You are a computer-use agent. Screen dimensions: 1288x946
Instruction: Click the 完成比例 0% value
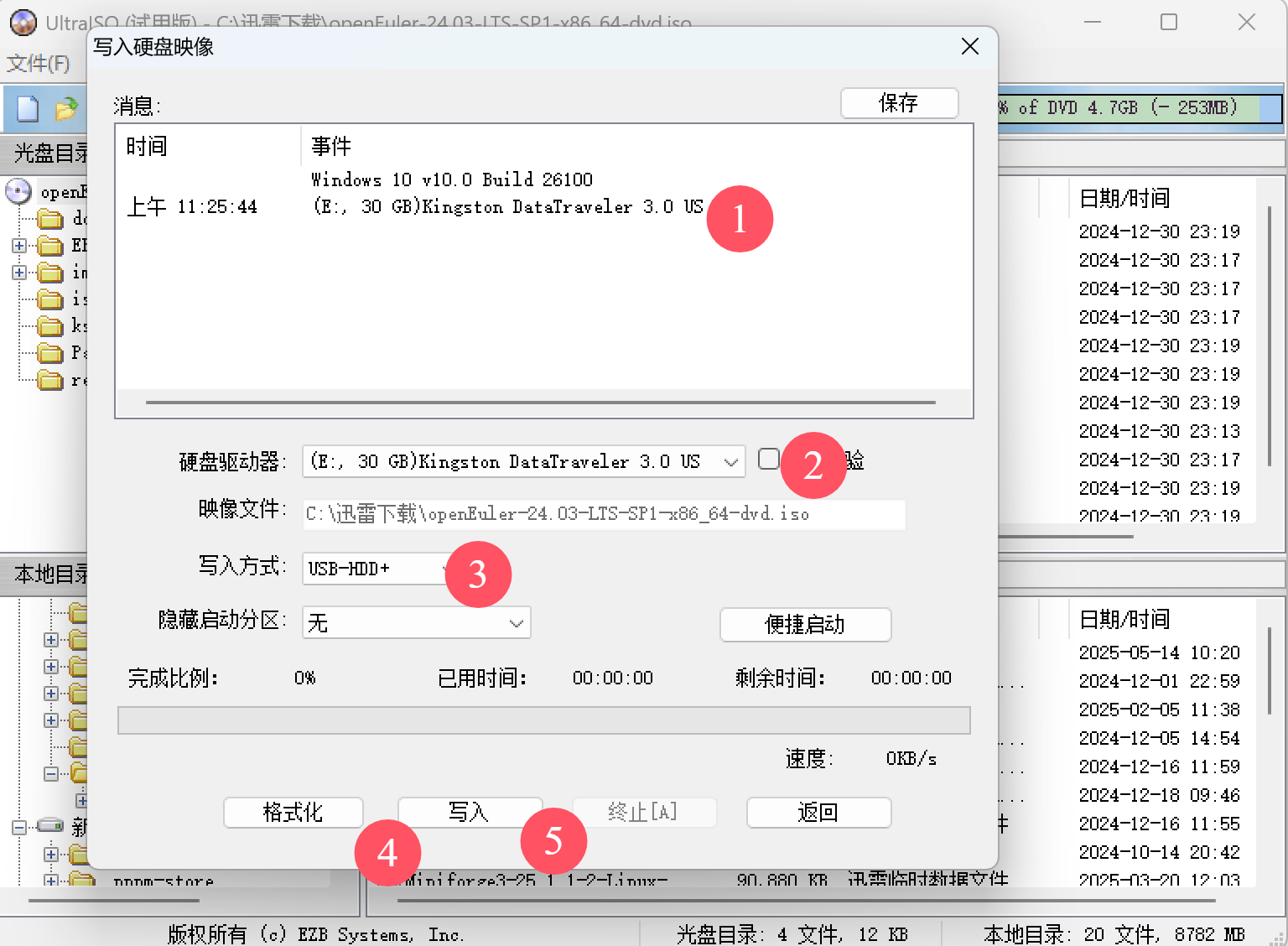pyautogui.click(x=305, y=678)
